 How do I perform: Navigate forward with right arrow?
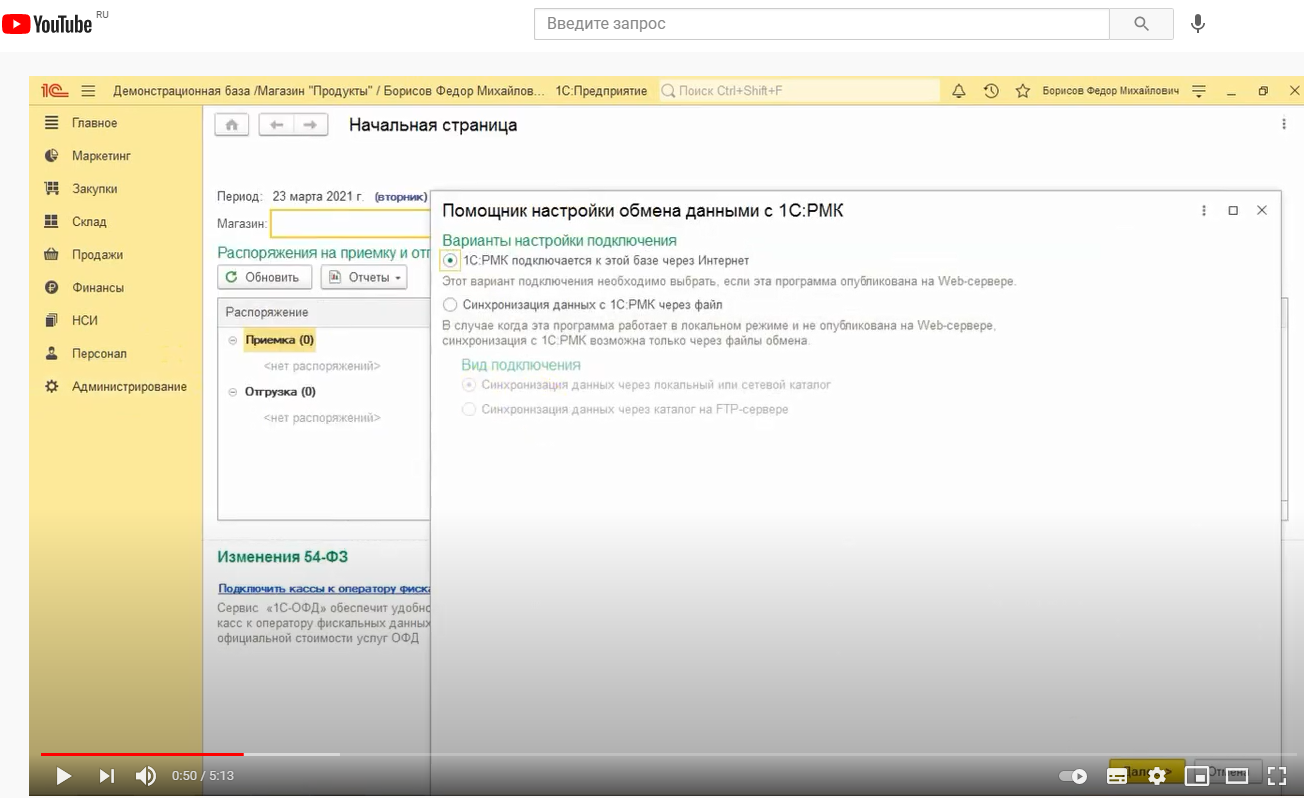[x=310, y=125]
